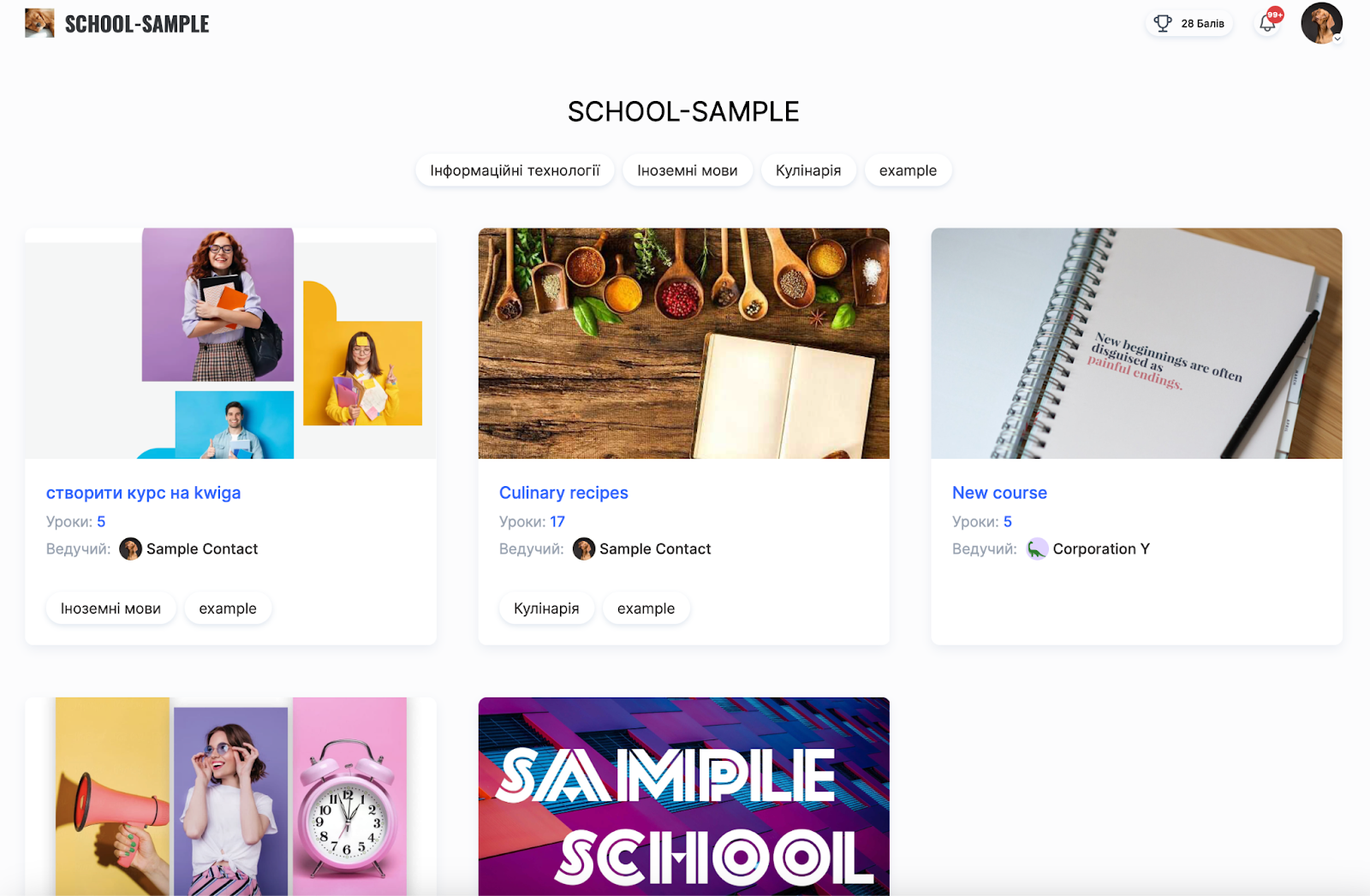Click the spices and cookbook thumbnail

(x=683, y=343)
